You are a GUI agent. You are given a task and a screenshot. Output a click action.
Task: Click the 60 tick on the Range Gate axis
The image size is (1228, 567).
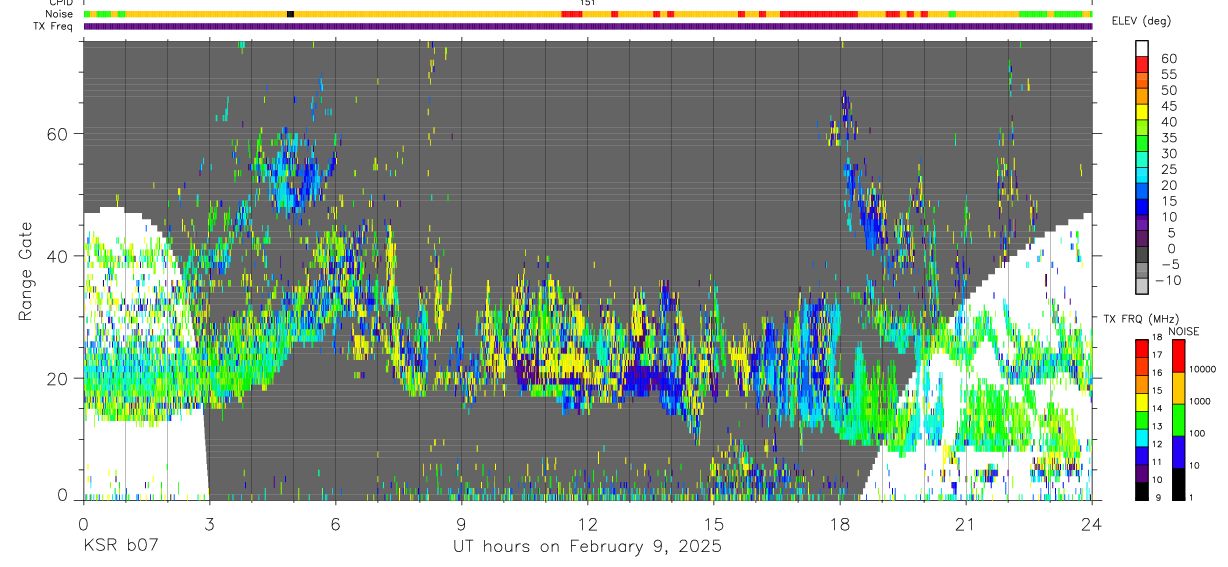59,134
